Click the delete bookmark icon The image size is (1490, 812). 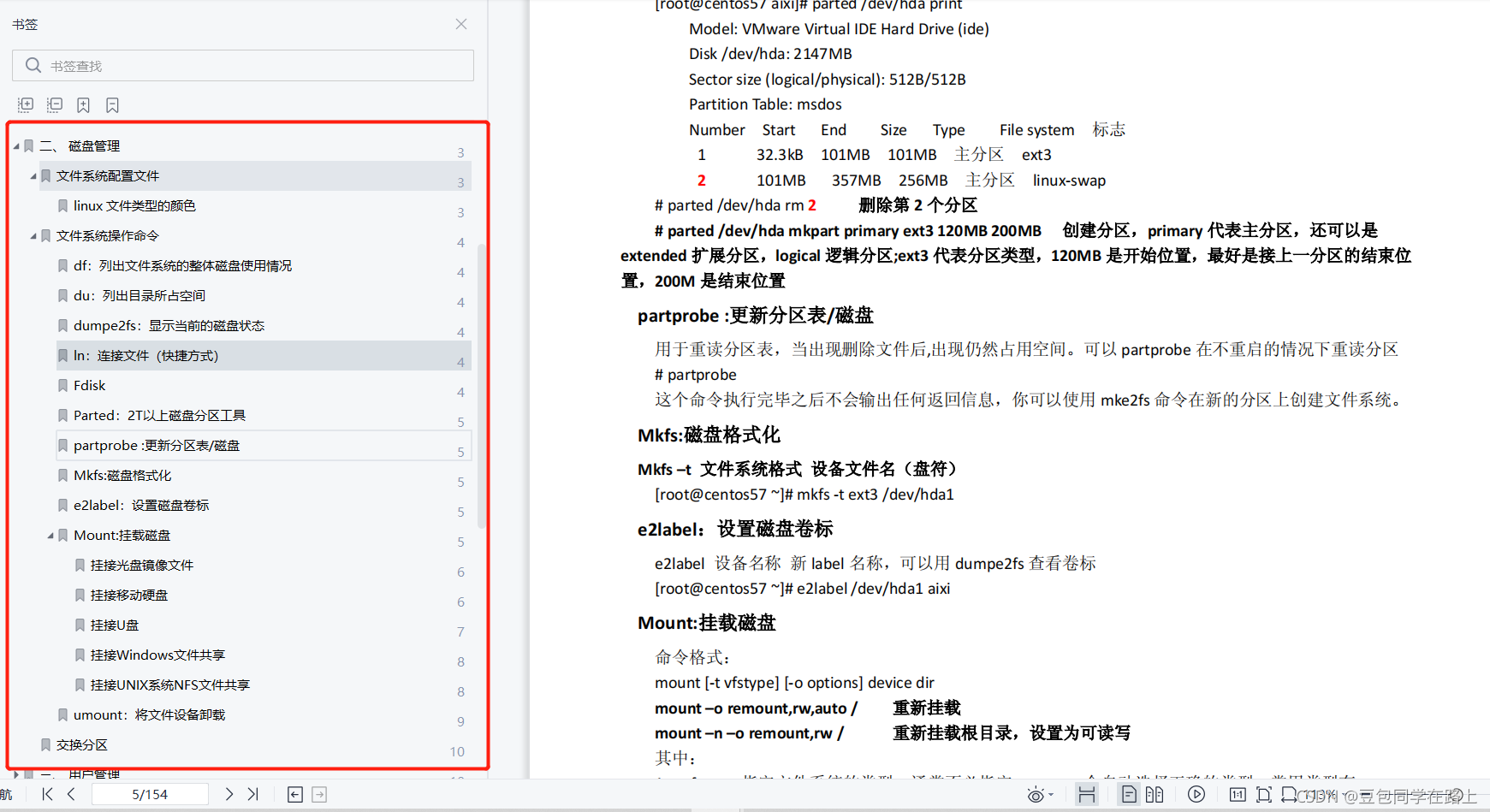(112, 104)
